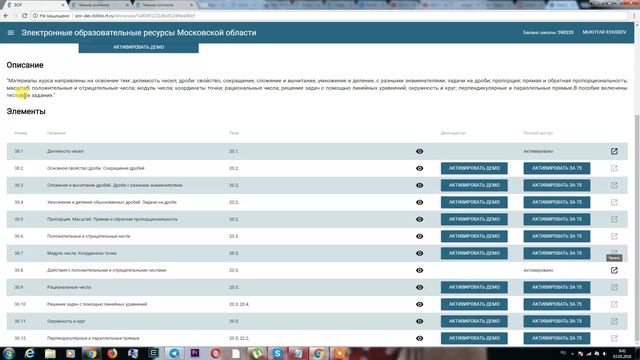Open external link for row 30.12

click(614, 338)
